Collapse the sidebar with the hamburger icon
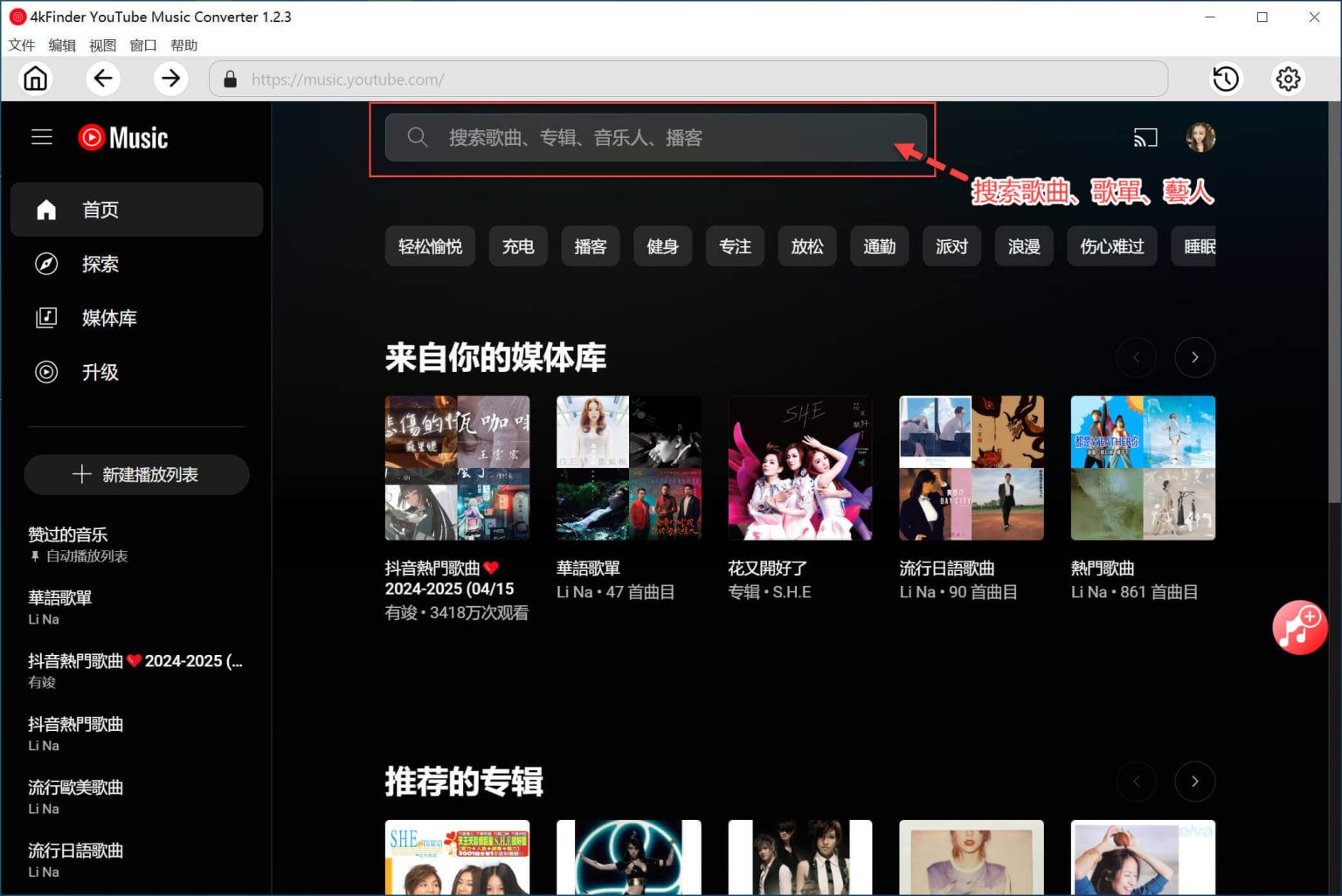This screenshot has height=896, width=1342. [41, 137]
